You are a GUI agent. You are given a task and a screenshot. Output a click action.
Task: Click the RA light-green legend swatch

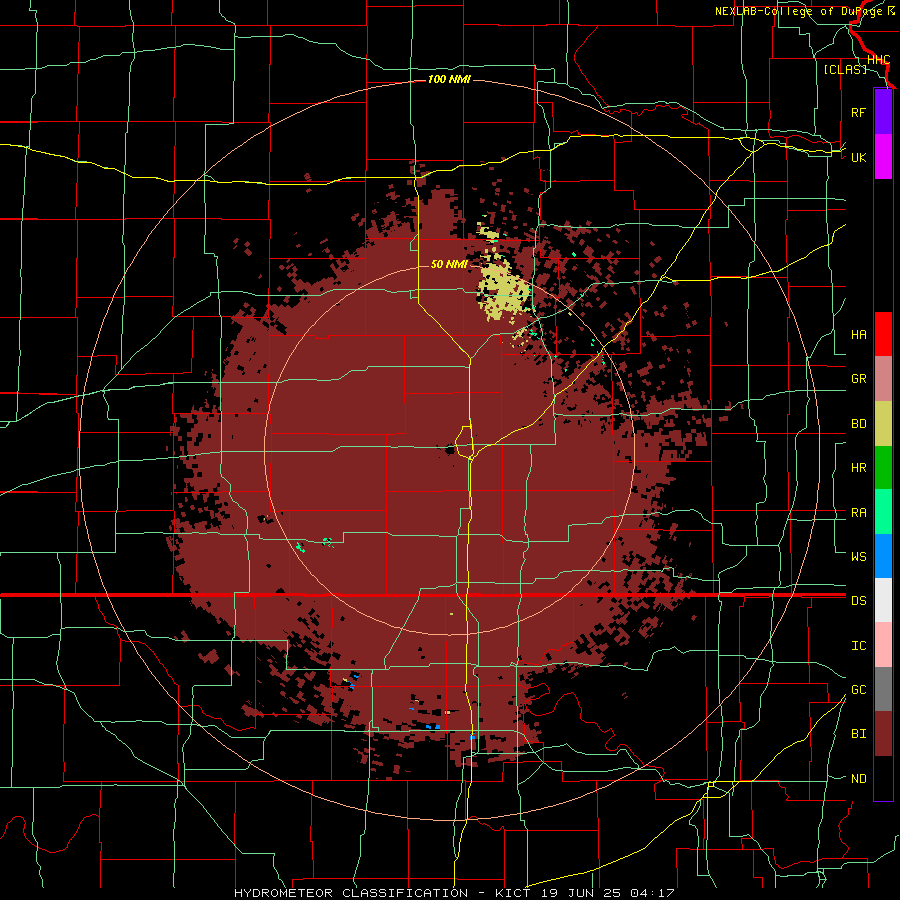point(883,512)
